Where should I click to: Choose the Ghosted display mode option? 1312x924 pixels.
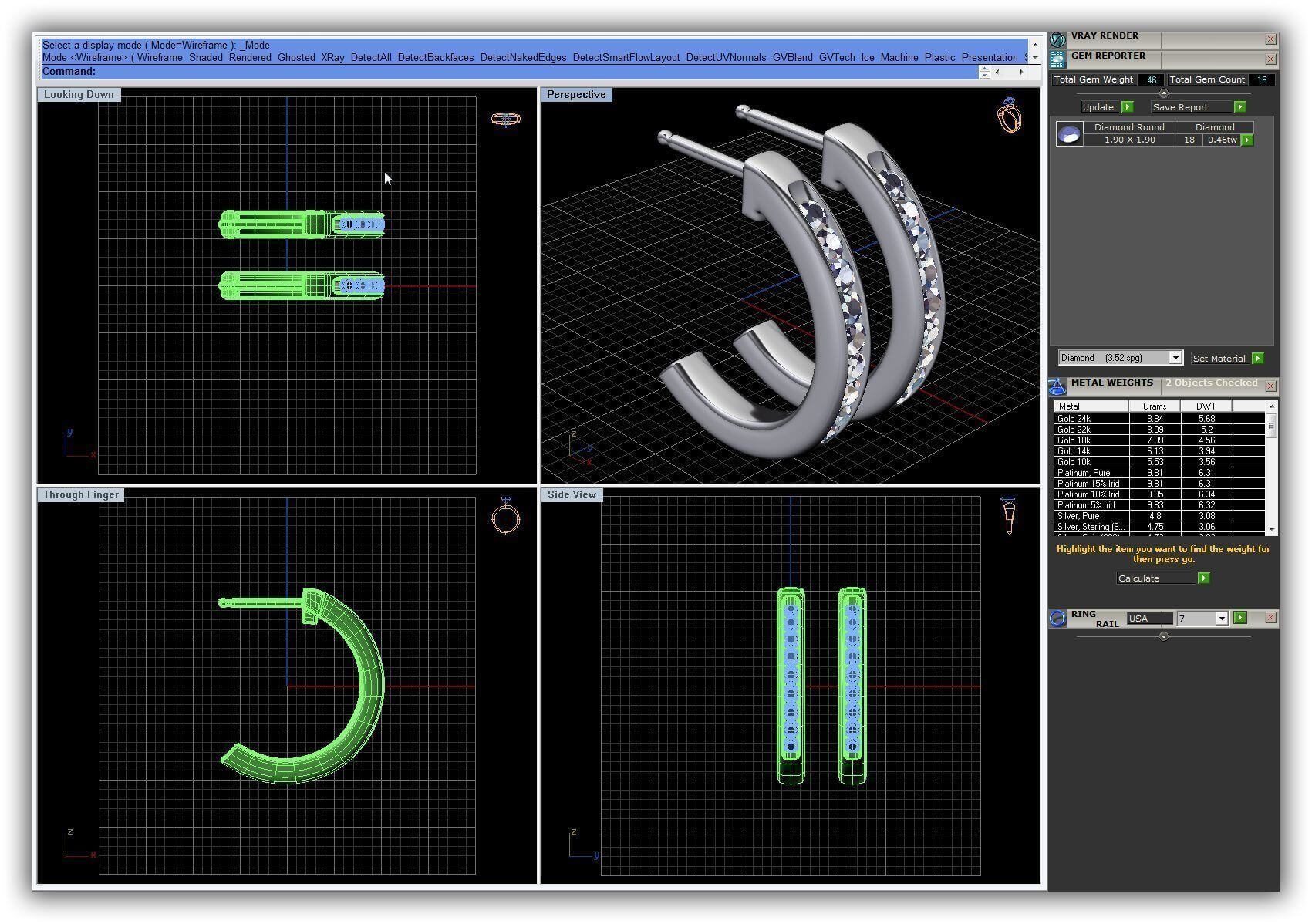296,58
